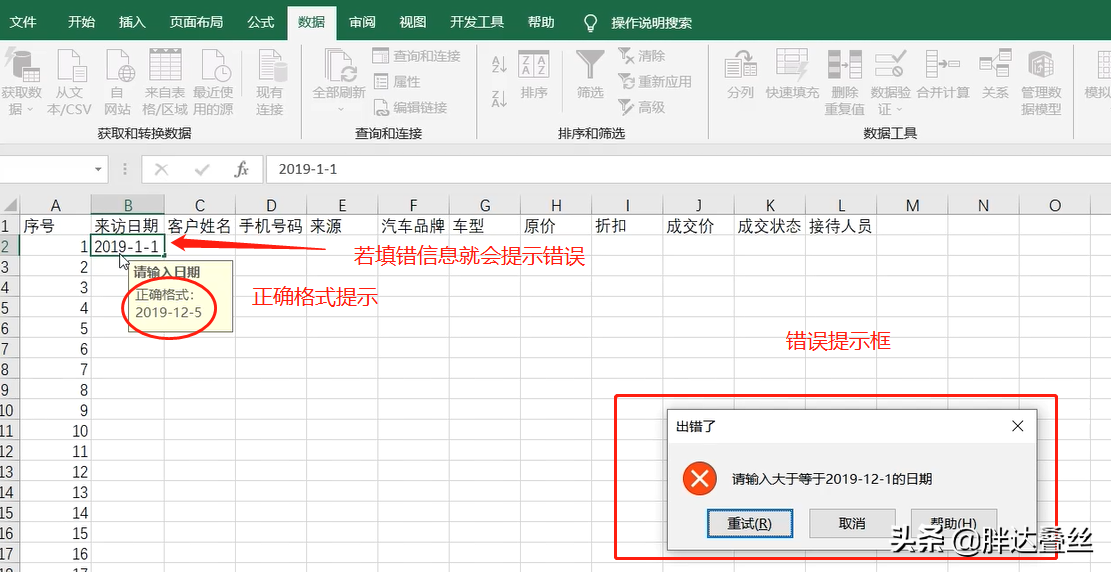Click the 全部刷新 icon

click(x=339, y=67)
